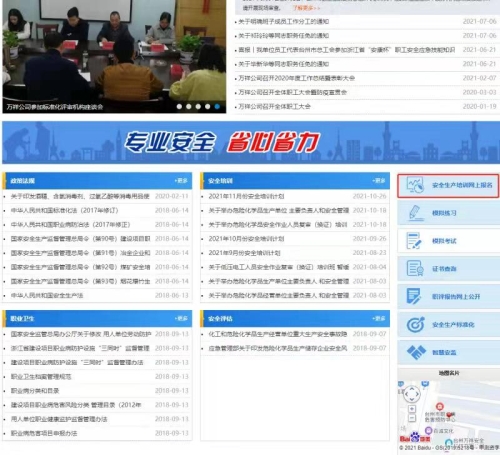Open 更多 in the 安全培训 section header
This screenshot has height=455, width=500.
click(379, 181)
